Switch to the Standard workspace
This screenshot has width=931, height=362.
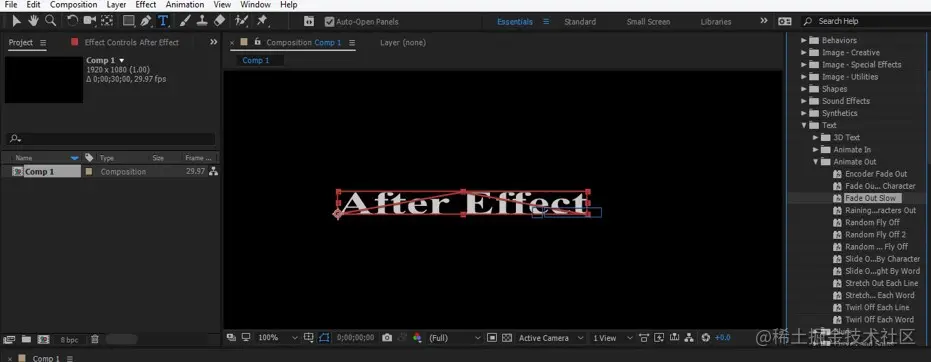click(x=580, y=21)
